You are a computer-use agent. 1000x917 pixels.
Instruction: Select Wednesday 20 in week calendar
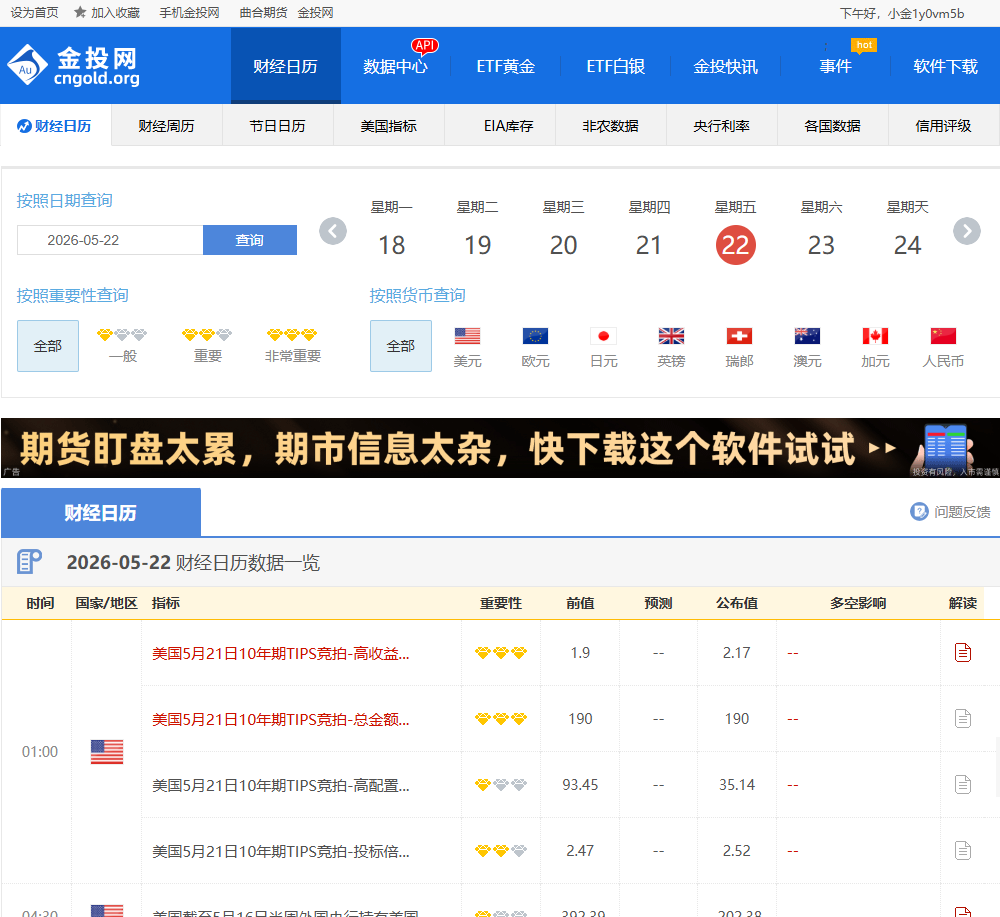[563, 245]
